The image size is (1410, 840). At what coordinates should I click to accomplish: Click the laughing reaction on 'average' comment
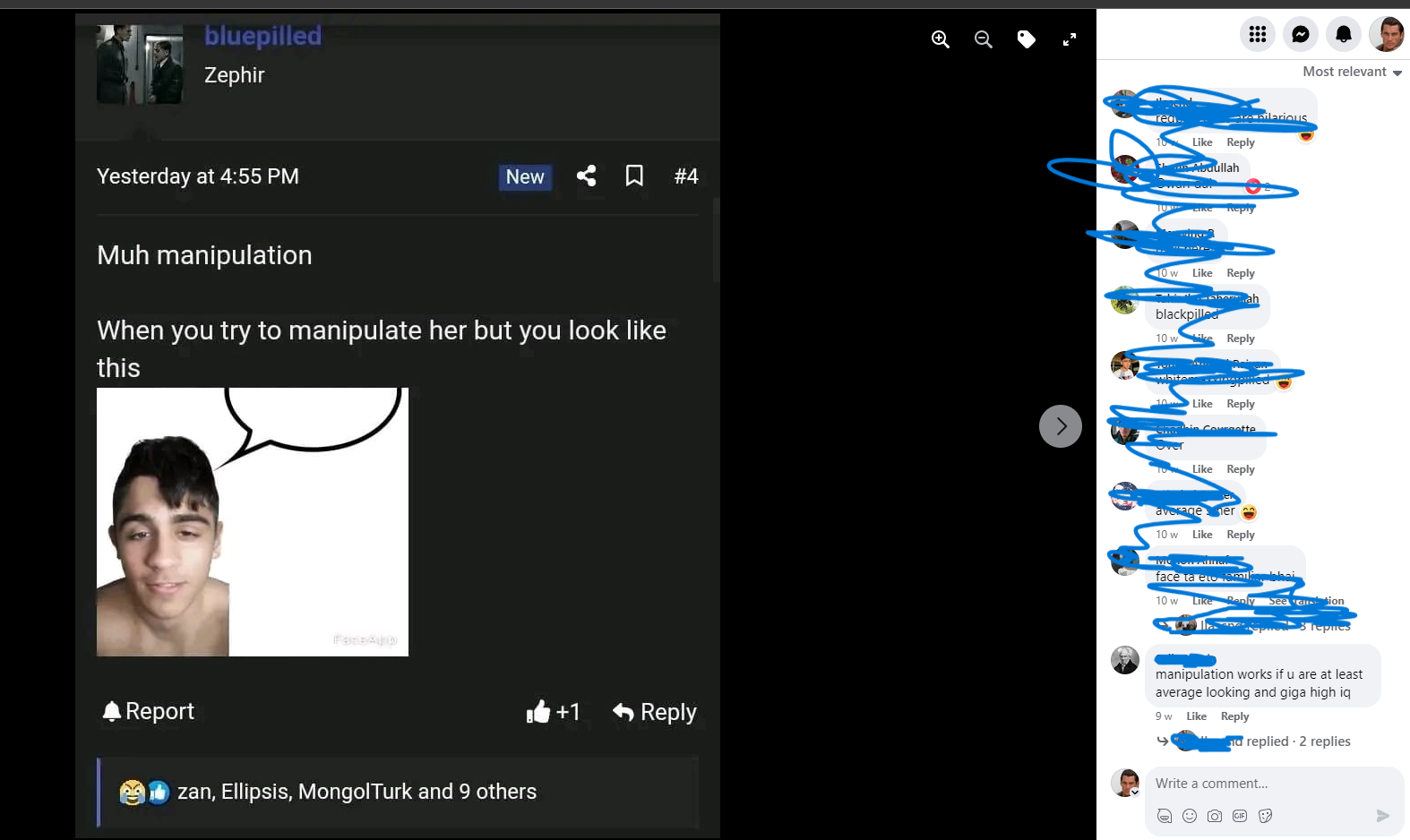tap(1249, 512)
